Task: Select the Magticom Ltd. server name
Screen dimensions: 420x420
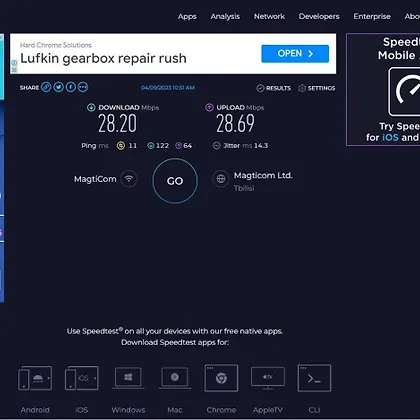Action: click(x=263, y=175)
